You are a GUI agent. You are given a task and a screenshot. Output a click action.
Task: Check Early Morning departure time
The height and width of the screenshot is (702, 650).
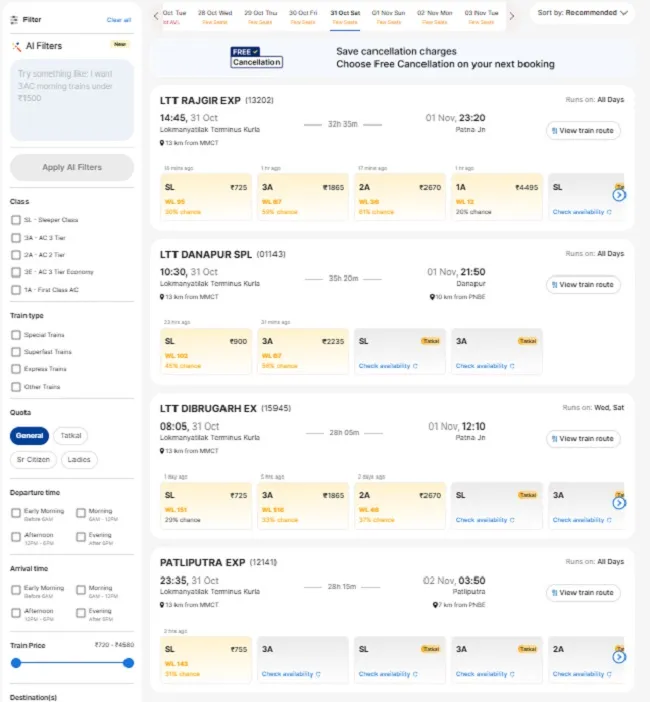point(16,513)
